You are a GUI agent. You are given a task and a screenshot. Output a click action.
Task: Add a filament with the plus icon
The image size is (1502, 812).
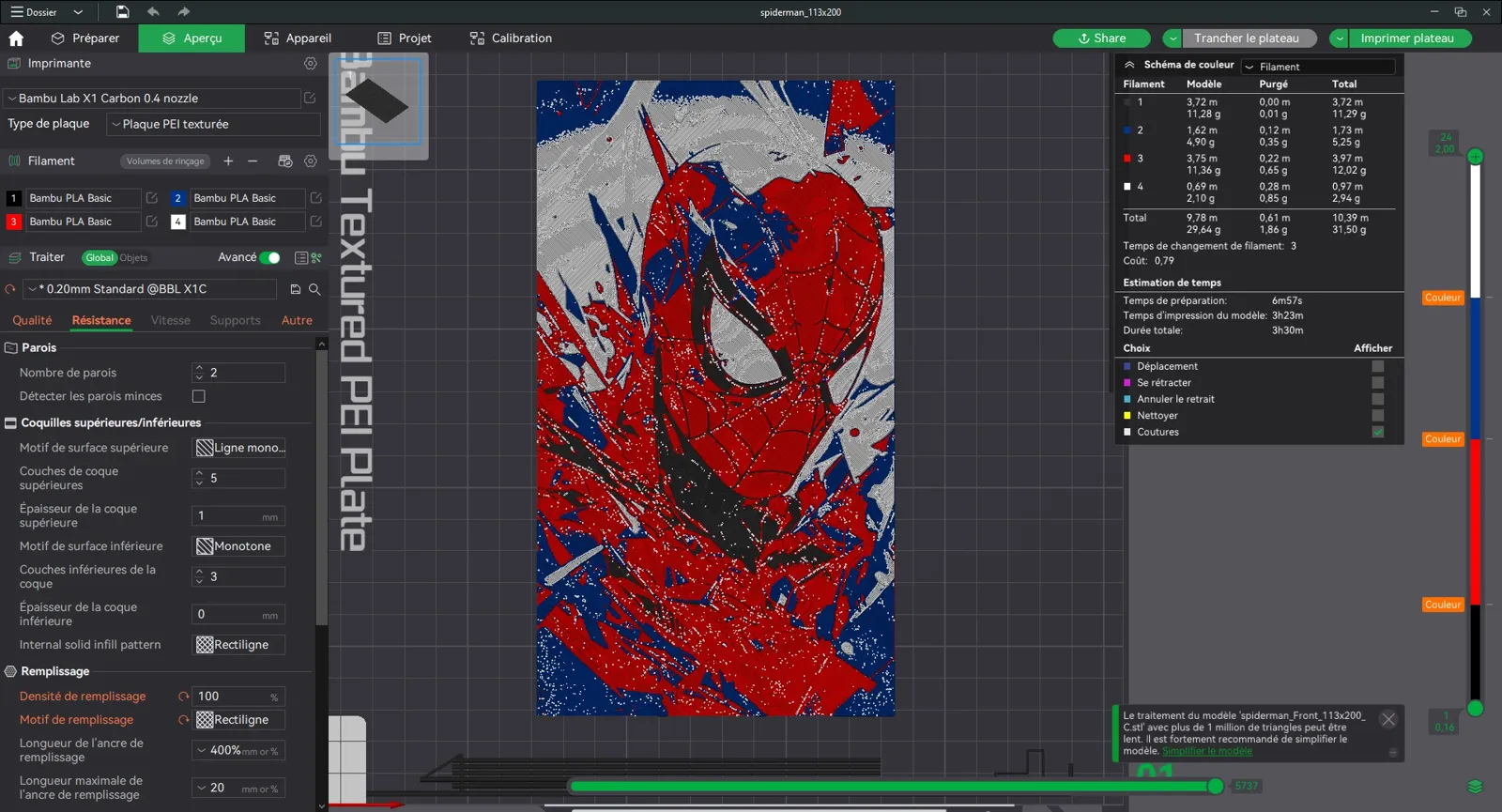pyautogui.click(x=228, y=161)
